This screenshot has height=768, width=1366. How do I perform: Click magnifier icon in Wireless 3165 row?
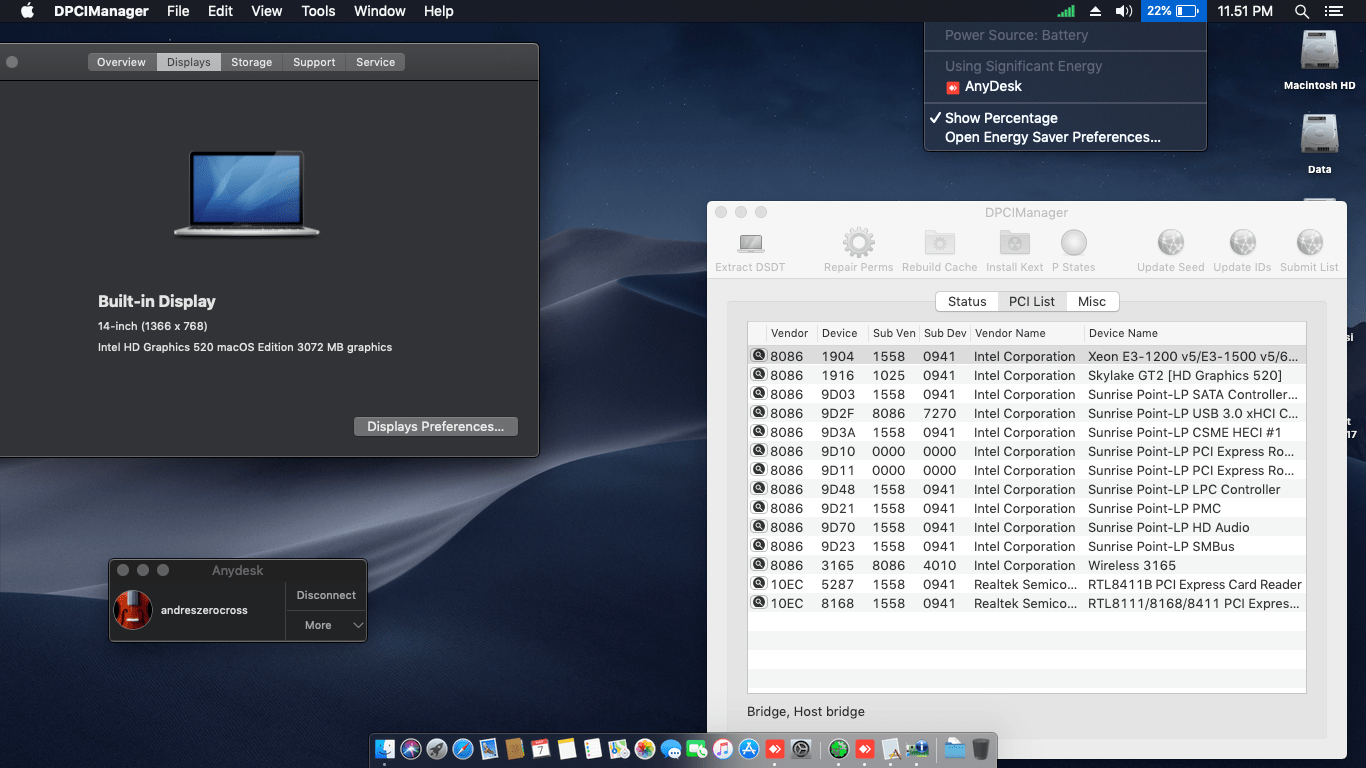(759, 565)
